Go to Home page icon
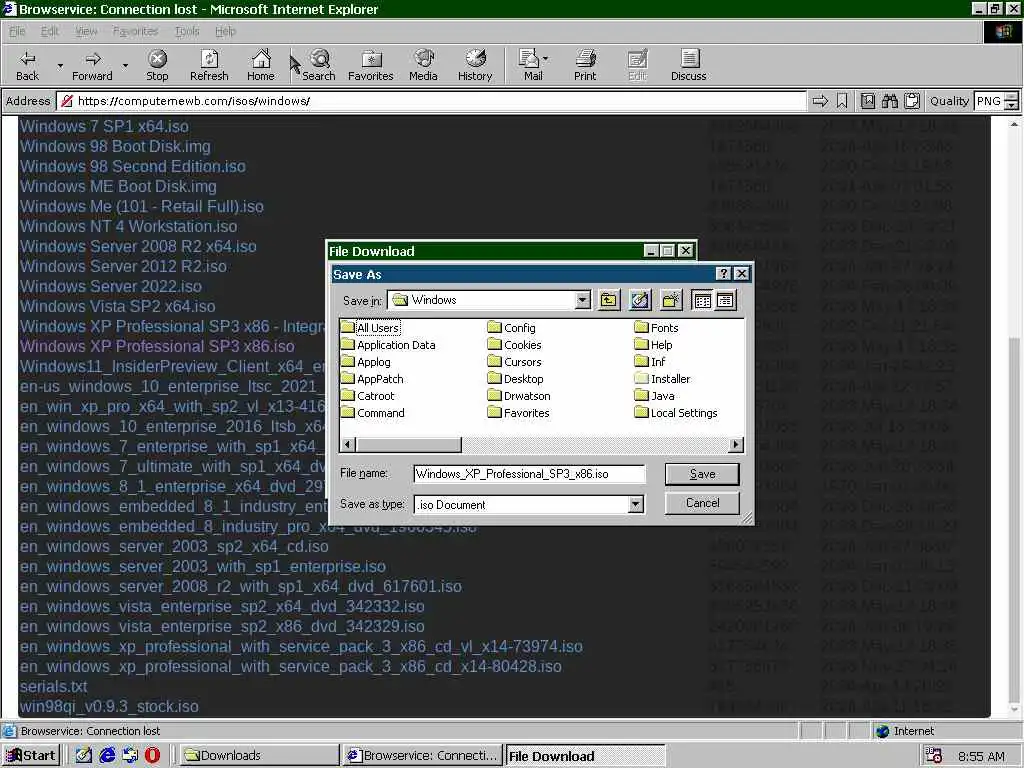The image size is (1024, 768). (x=261, y=65)
